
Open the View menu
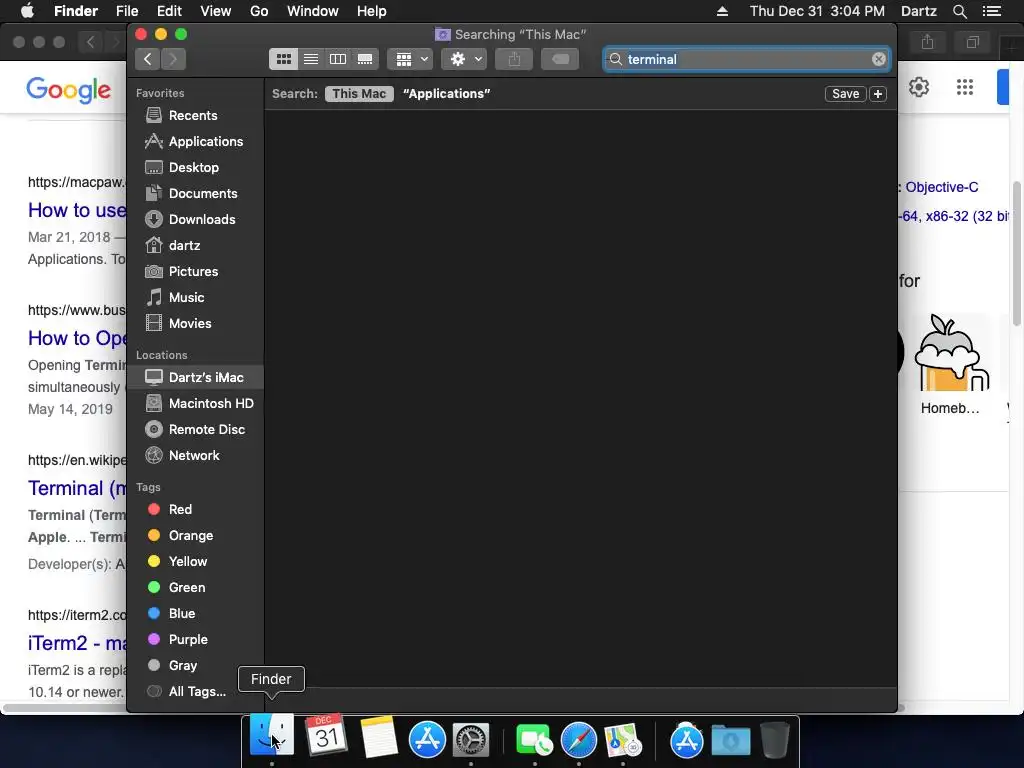click(x=216, y=11)
